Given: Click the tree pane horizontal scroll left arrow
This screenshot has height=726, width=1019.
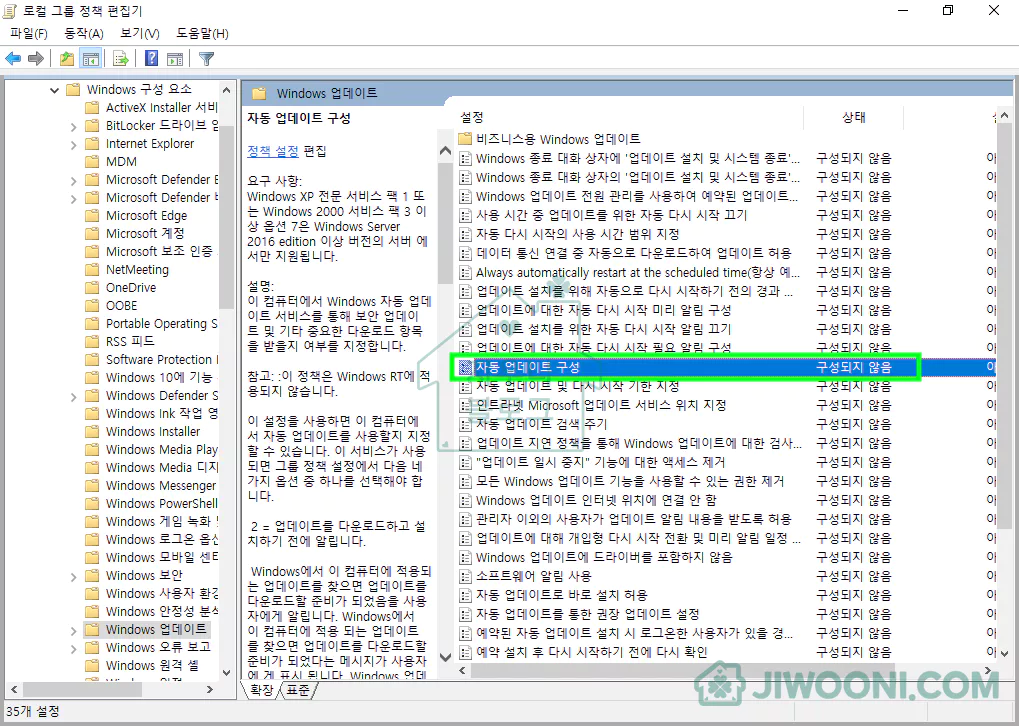Looking at the screenshot, I should (x=14, y=689).
